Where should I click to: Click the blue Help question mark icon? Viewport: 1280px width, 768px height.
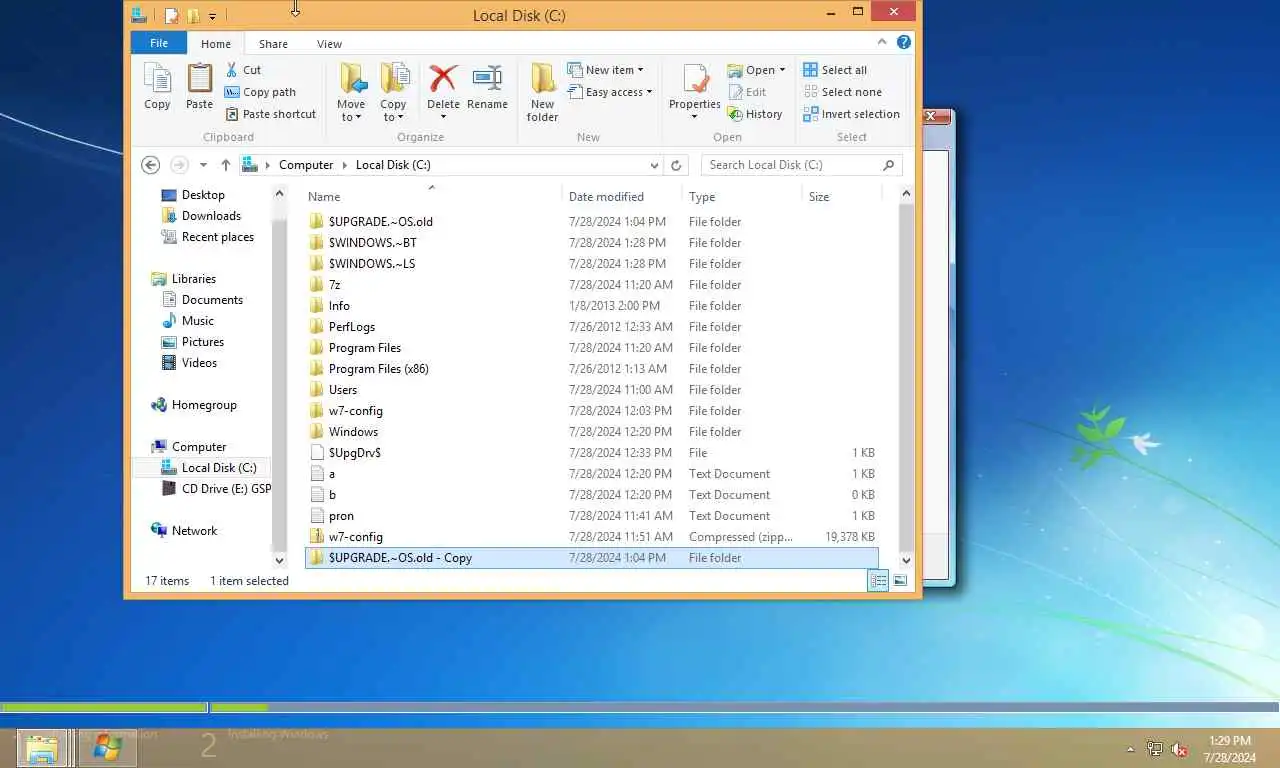tap(904, 43)
